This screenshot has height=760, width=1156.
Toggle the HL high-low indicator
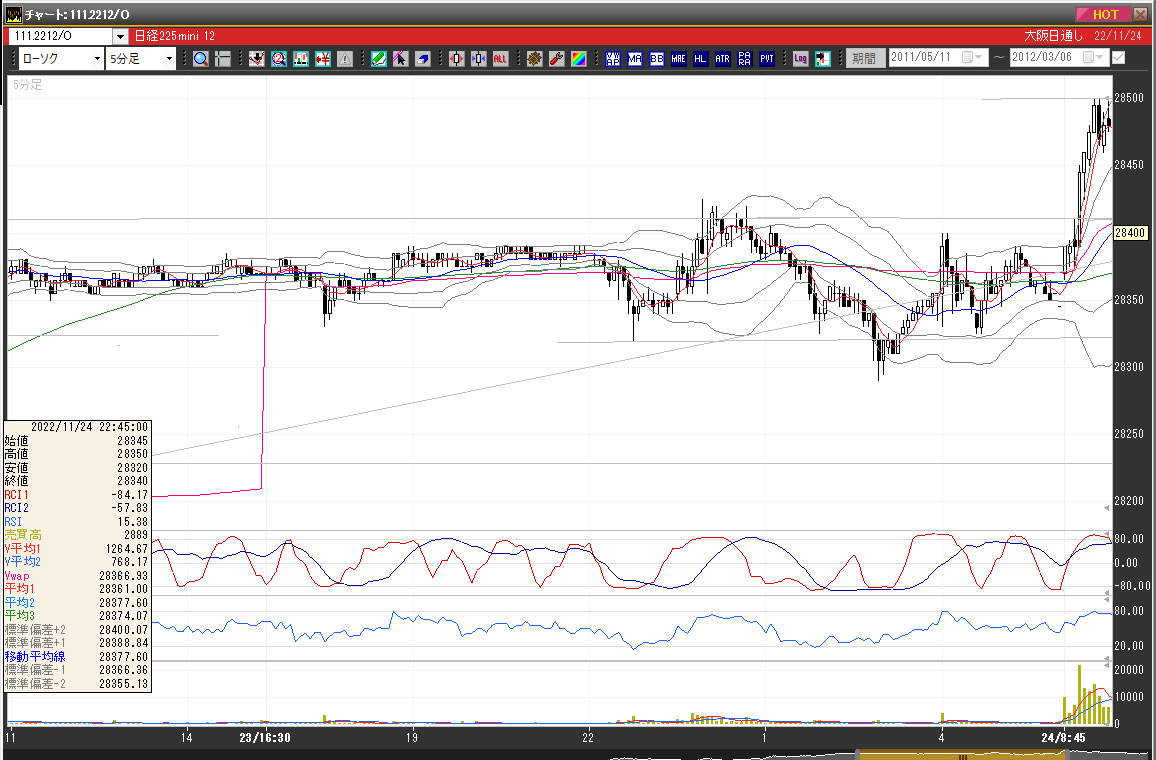tap(700, 59)
